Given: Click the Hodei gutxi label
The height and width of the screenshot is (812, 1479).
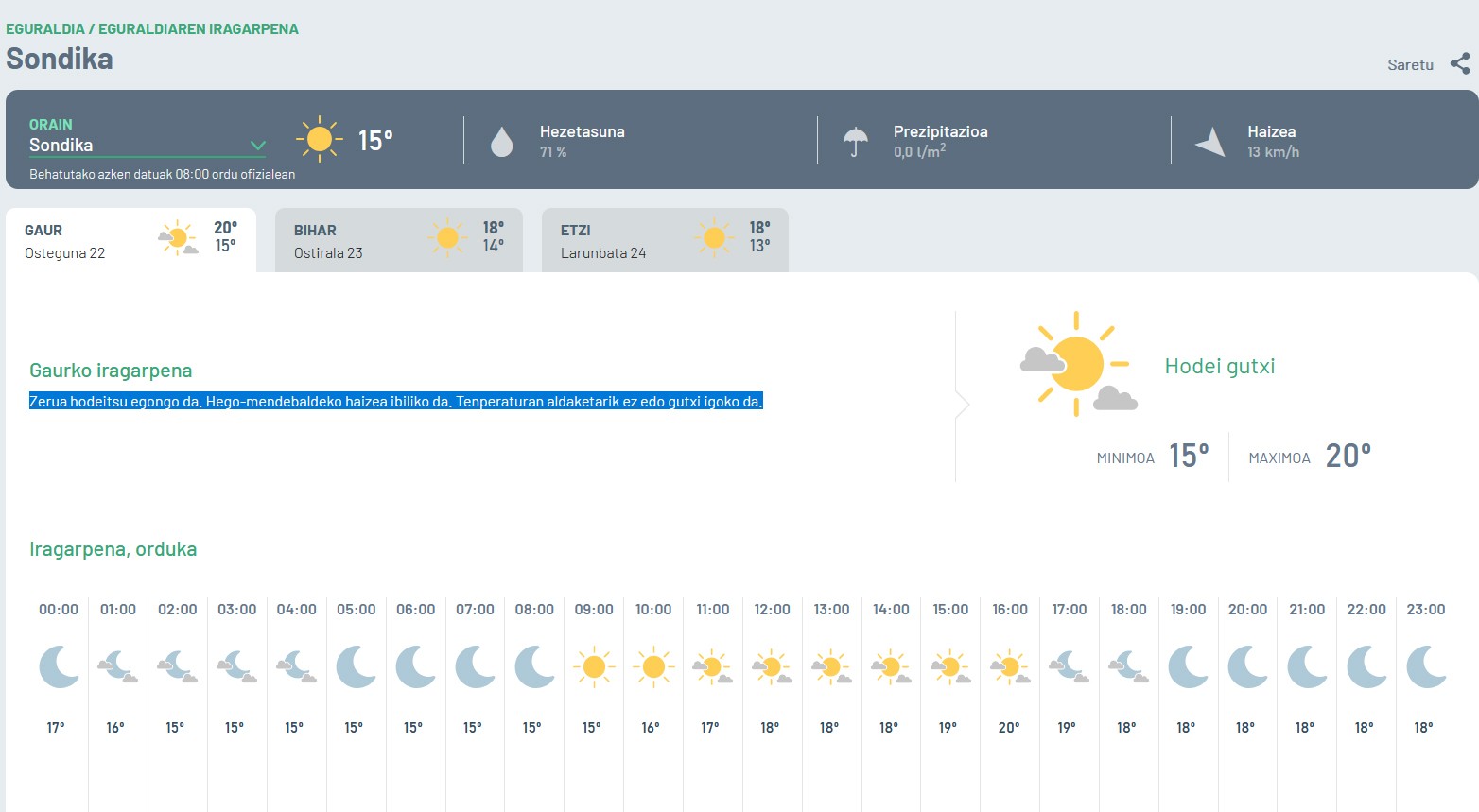Looking at the screenshot, I should (1220, 366).
